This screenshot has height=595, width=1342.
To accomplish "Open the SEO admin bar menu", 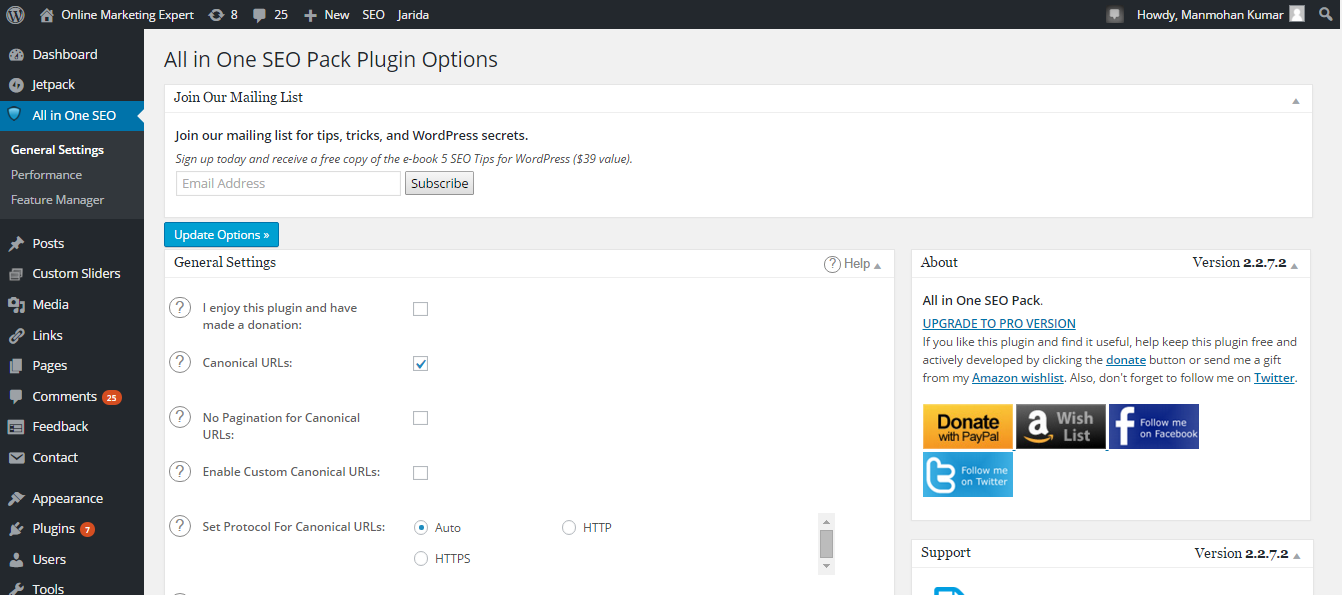I will pos(373,15).
